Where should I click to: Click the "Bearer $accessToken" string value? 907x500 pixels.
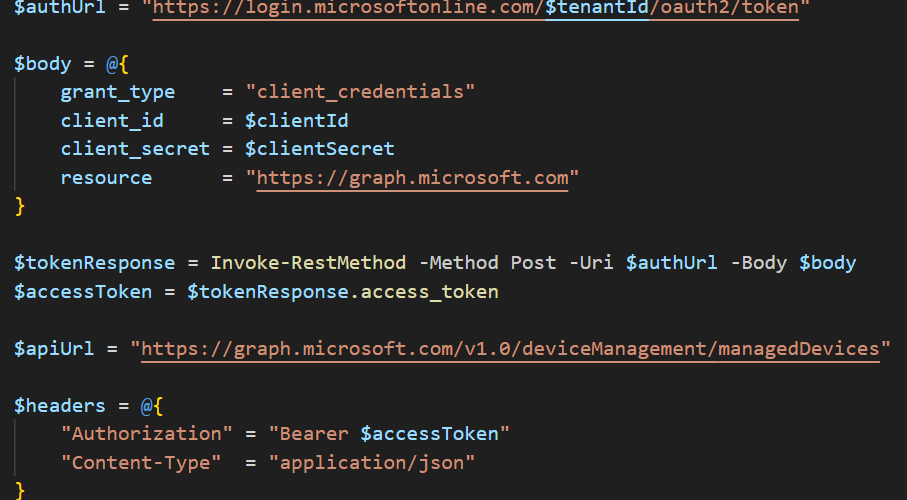tap(395, 434)
